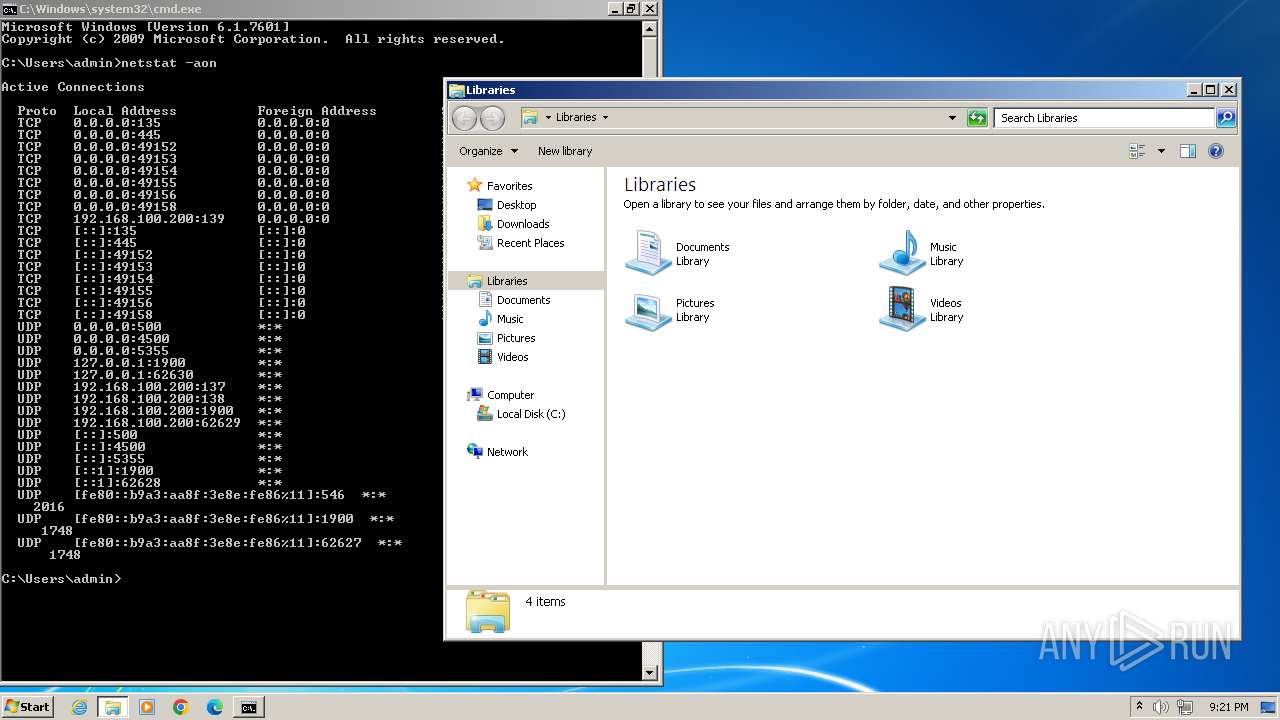Screen dimensions: 1280x720
Task: Launch Microsoft Edge from taskbar
Action: pos(214,707)
